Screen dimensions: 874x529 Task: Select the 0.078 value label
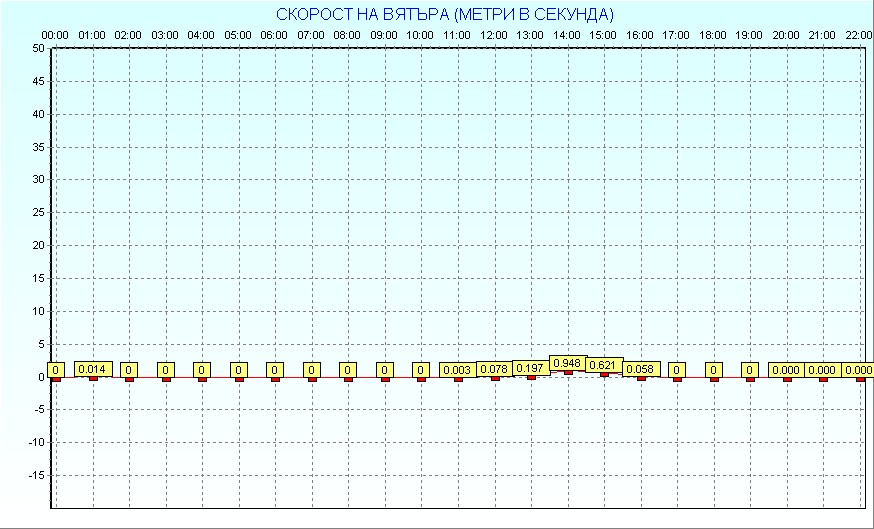point(494,369)
